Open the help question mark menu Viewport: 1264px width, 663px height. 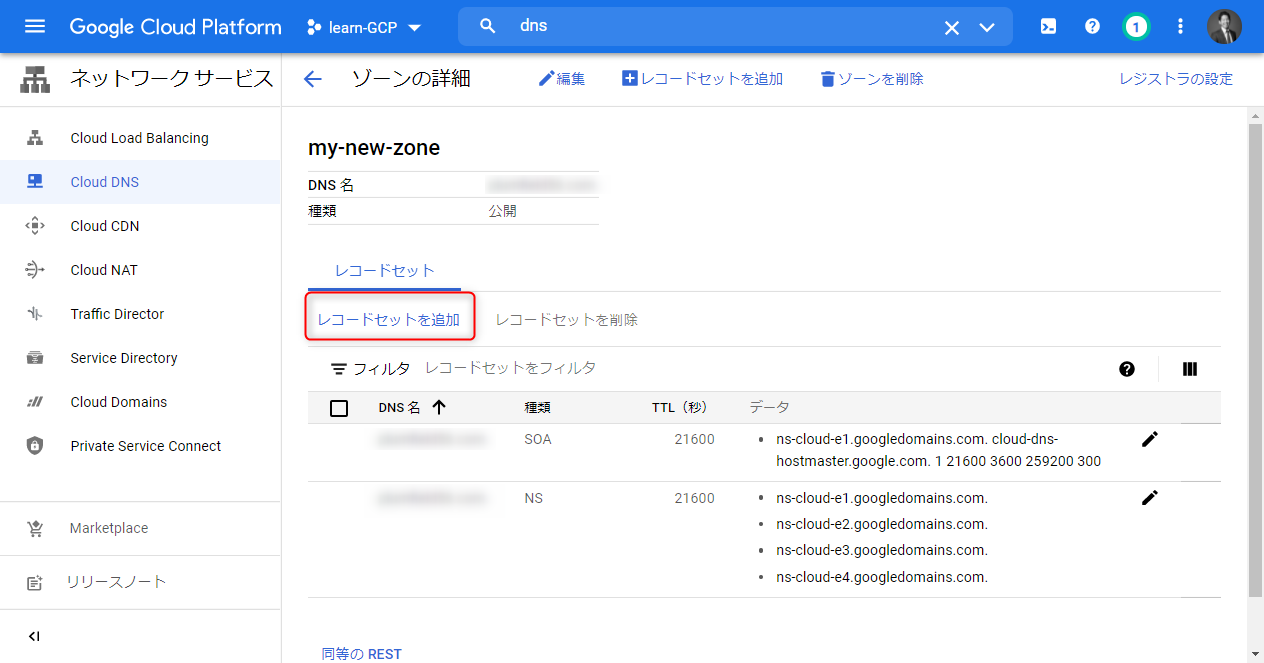pos(1092,27)
